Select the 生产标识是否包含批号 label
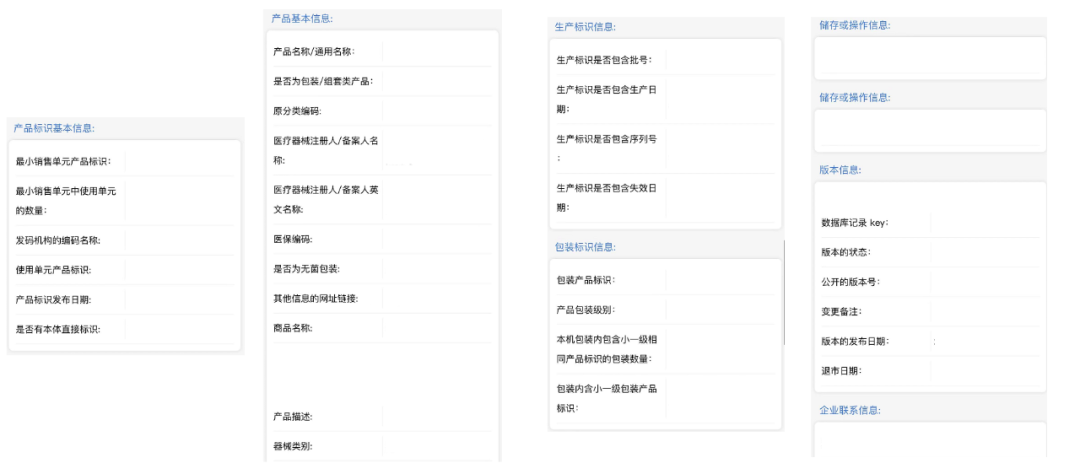The width and height of the screenshot is (1080, 474). click(604, 60)
